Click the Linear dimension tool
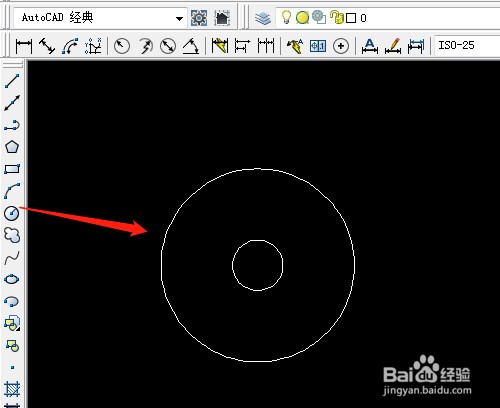Screen dimensions: 500x408 (24, 46)
